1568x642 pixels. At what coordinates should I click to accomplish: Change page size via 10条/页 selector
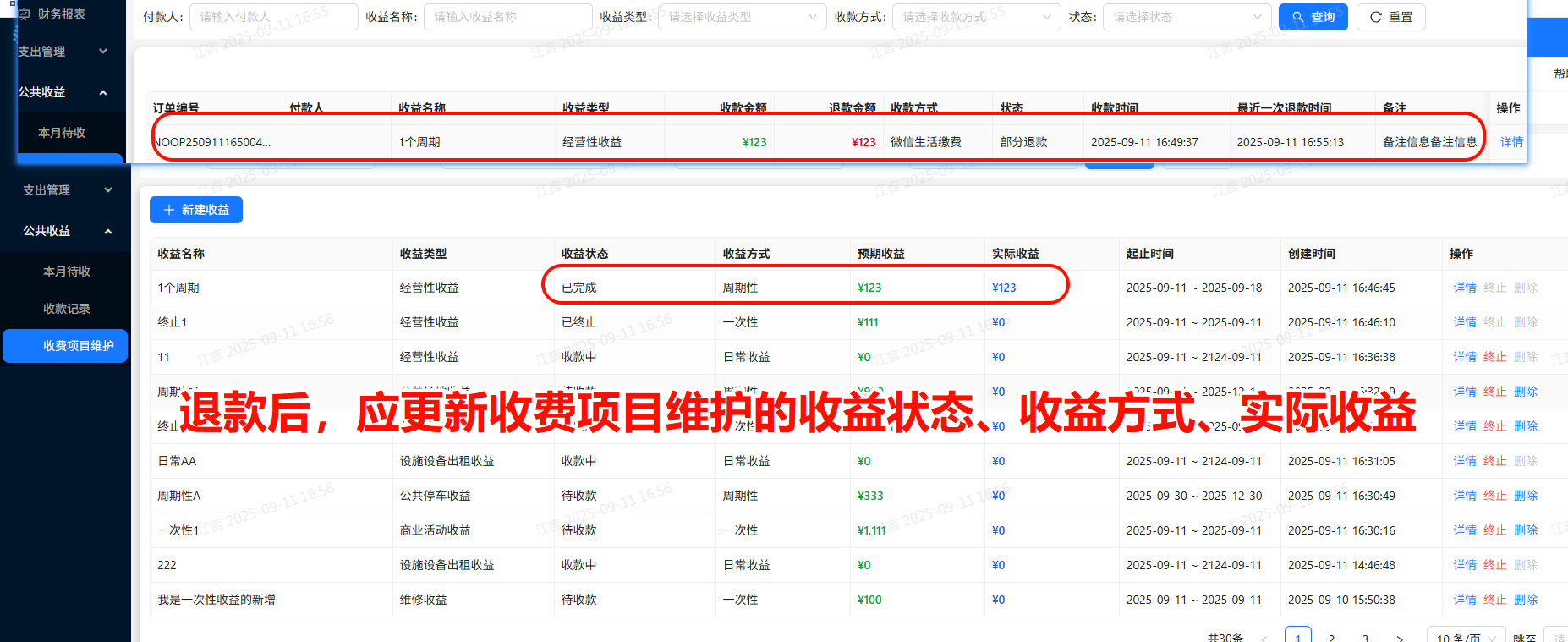(1466, 638)
